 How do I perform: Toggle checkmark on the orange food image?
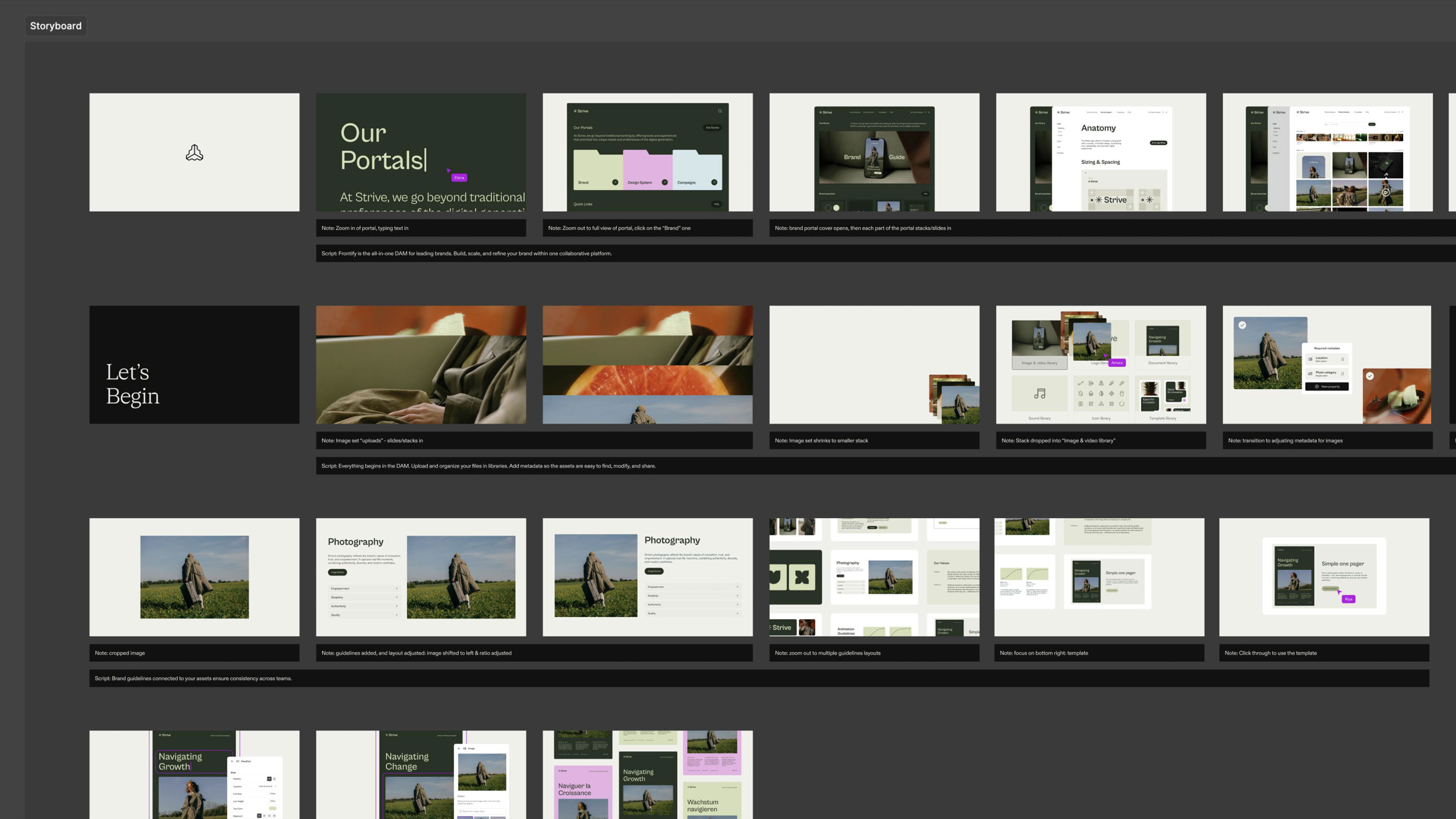tap(1370, 376)
